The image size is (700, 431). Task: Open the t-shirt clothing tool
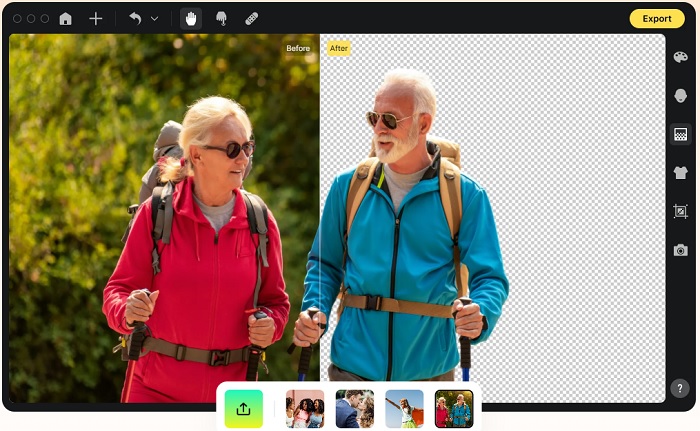click(680, 172)
